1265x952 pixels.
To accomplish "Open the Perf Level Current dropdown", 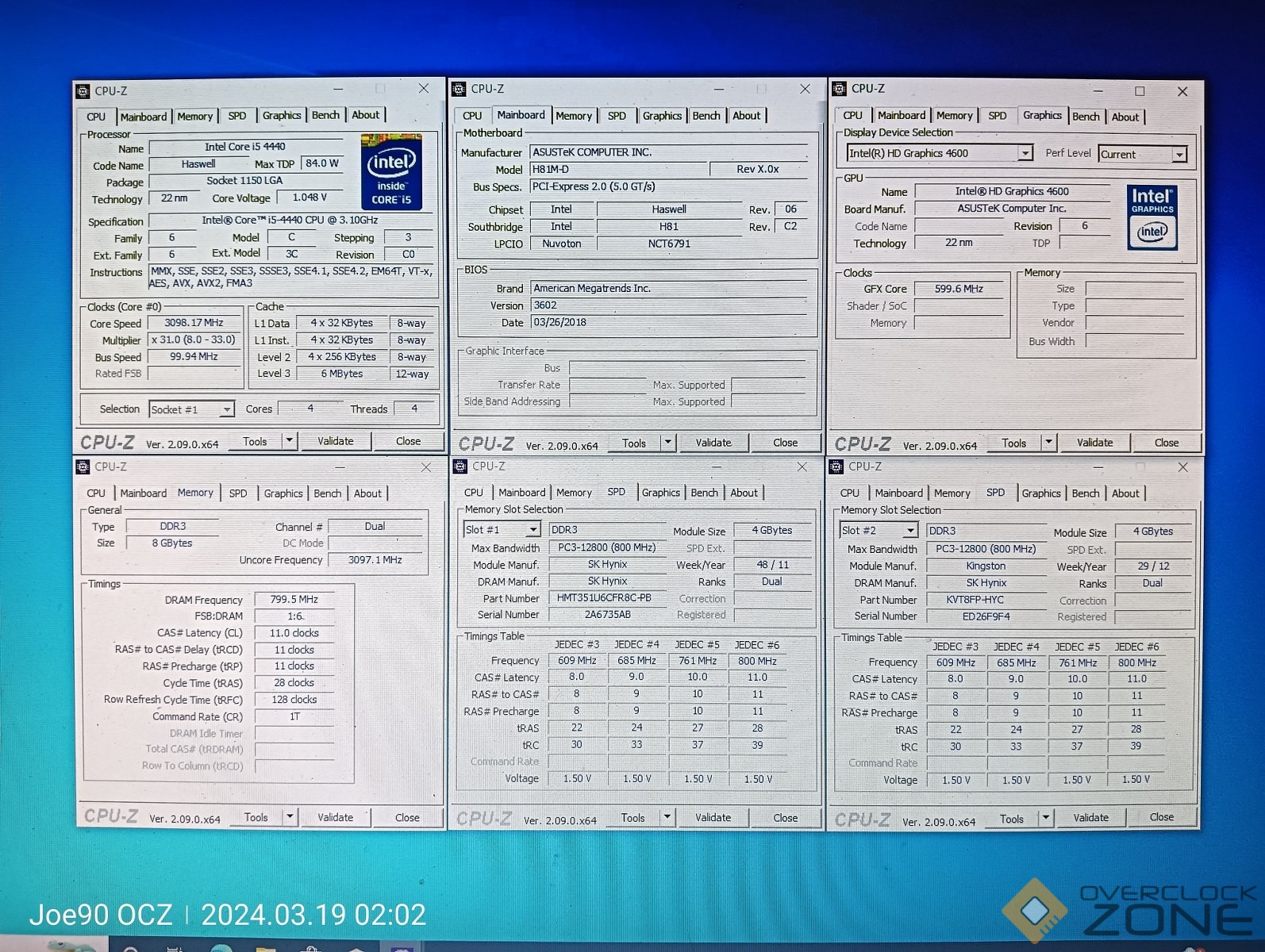I will click(x=1179, y=155).
